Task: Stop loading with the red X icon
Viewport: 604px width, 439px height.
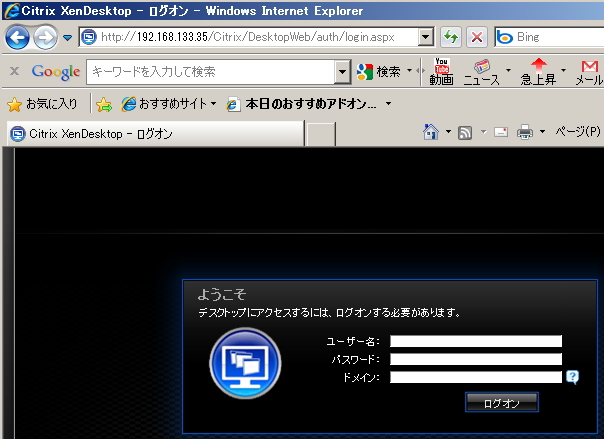Action: [477, 37]
